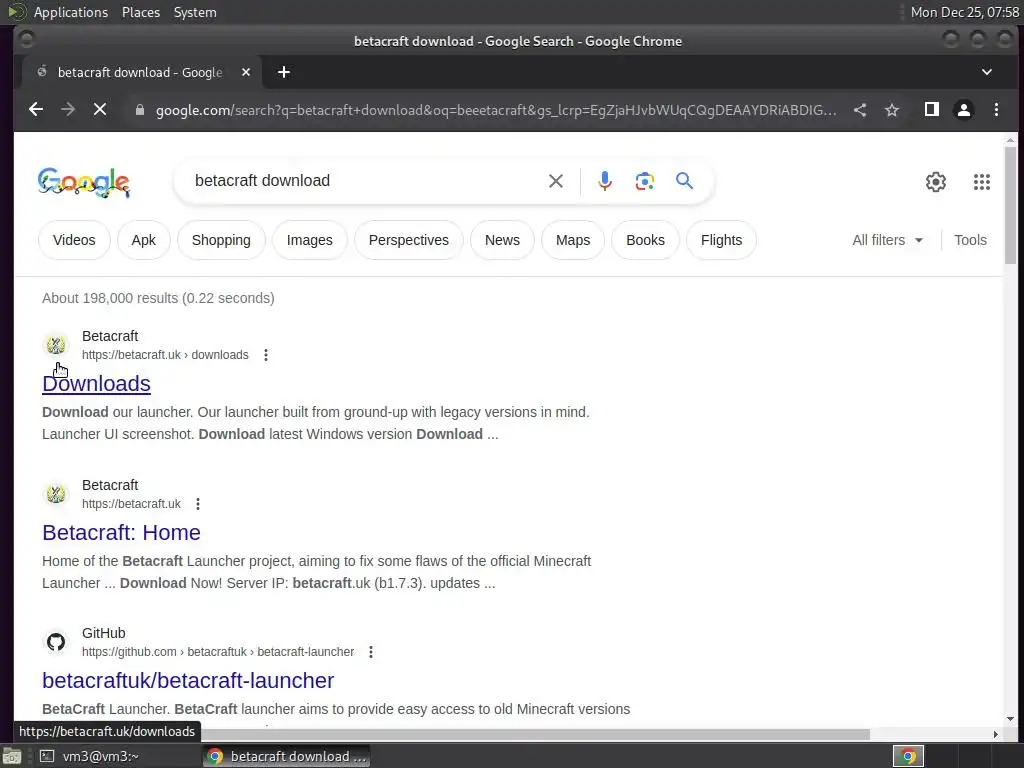Click the About 198,000 results text

pos(158,298)
